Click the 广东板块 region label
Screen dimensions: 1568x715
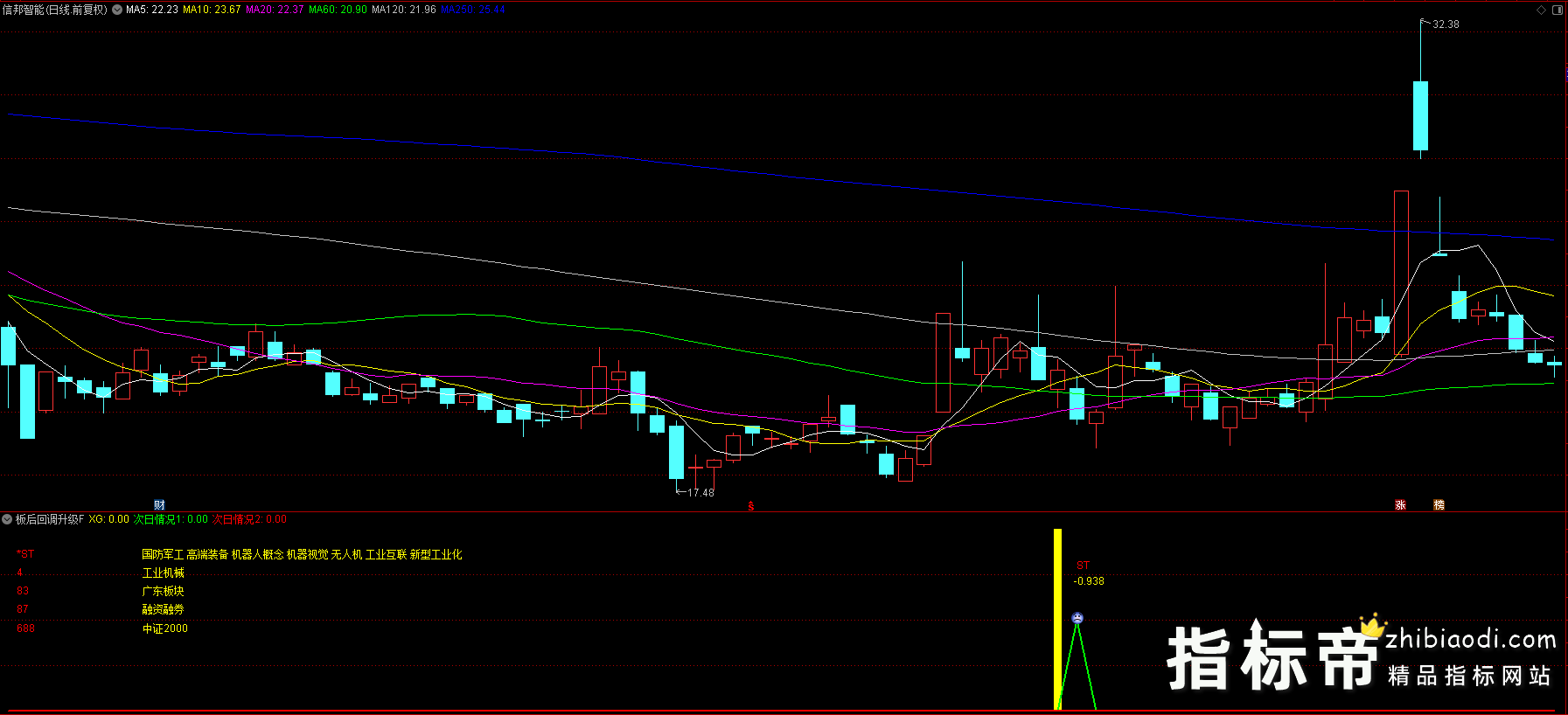(x=164, y=591)
